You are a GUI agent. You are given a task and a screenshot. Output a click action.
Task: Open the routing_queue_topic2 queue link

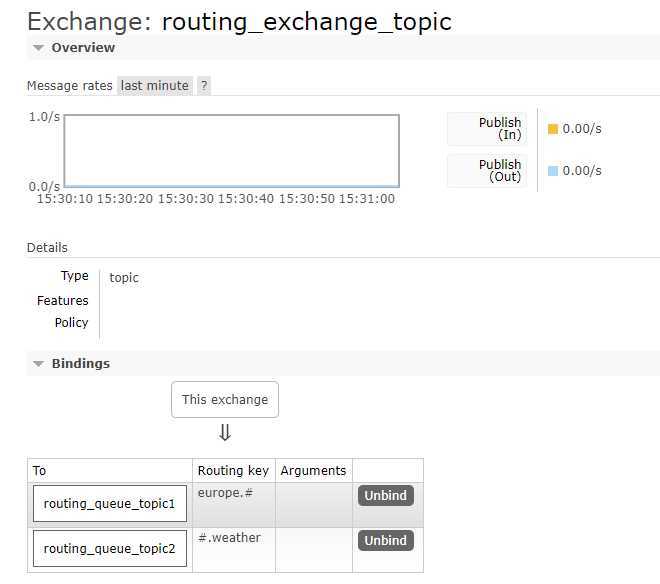pyautogui.click(x=109, y=548)
